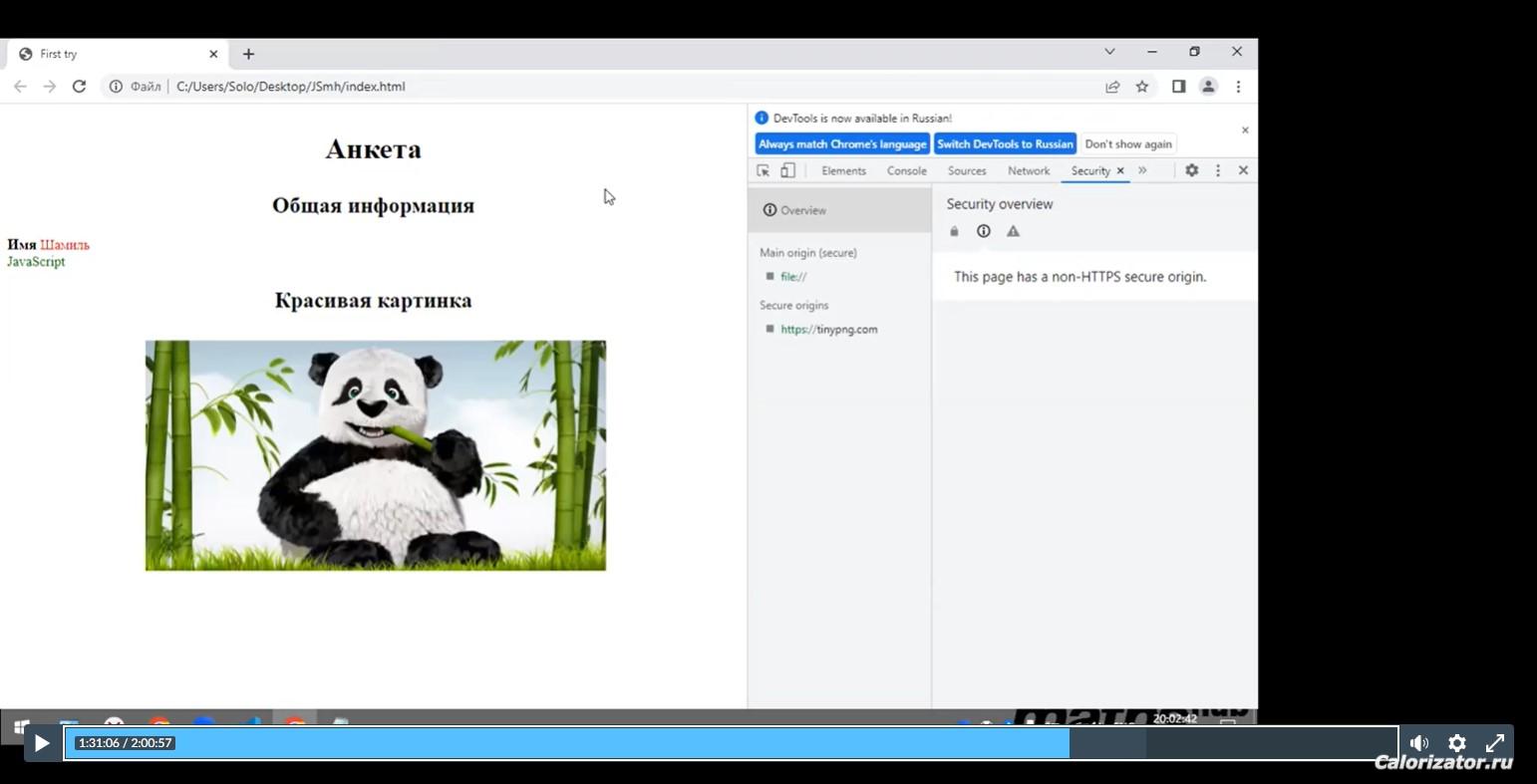1537x784 pixels.
Task: Select the https://tinypng.com origin
Action: pyautogui.click(x=829, y=330)
